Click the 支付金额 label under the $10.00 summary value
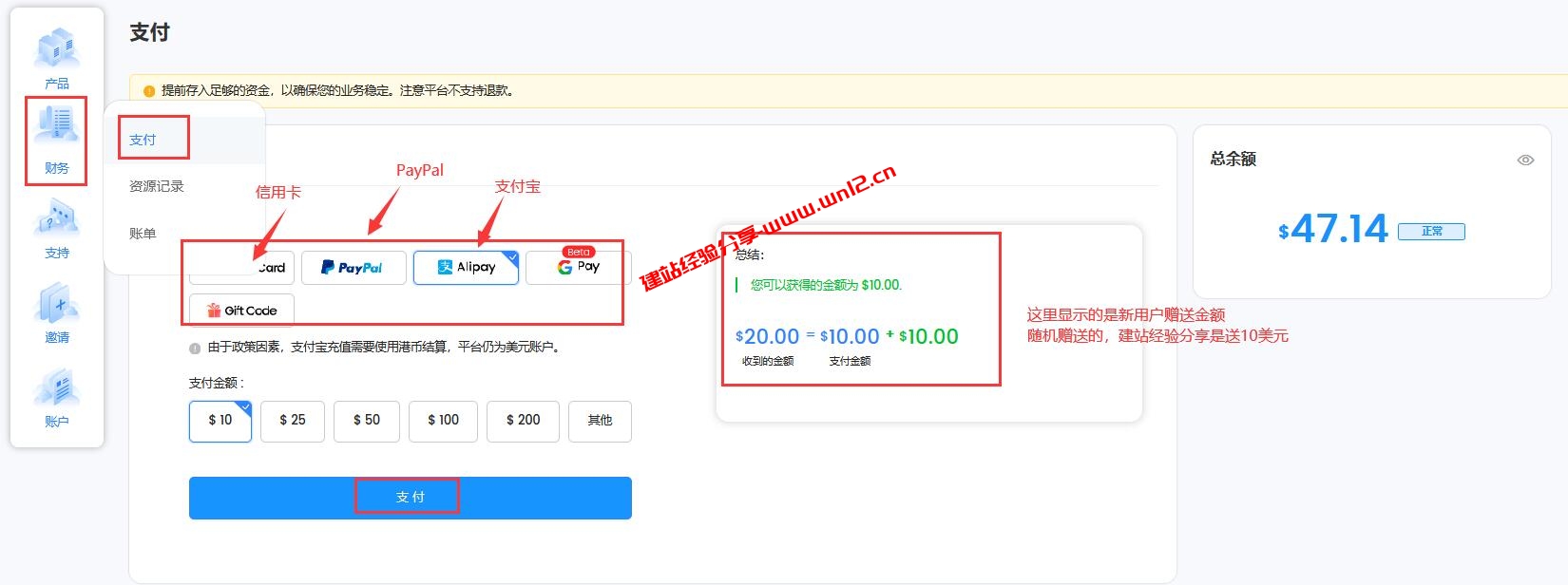This screenshot has width=1568, height=585. pyautogui.click(x=850, y=361)
